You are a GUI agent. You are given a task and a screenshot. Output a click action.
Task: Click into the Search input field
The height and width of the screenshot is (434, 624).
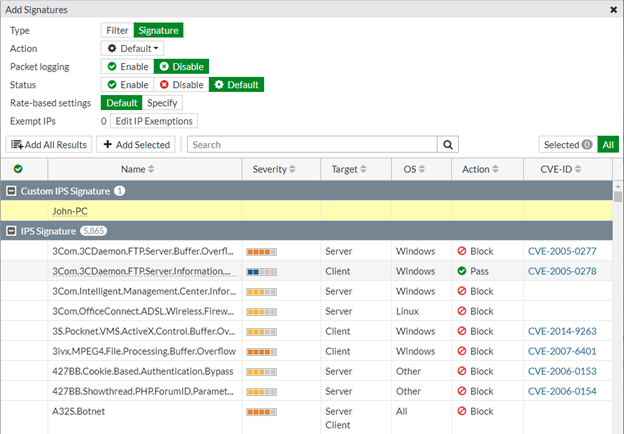click(x=310, y=145)
